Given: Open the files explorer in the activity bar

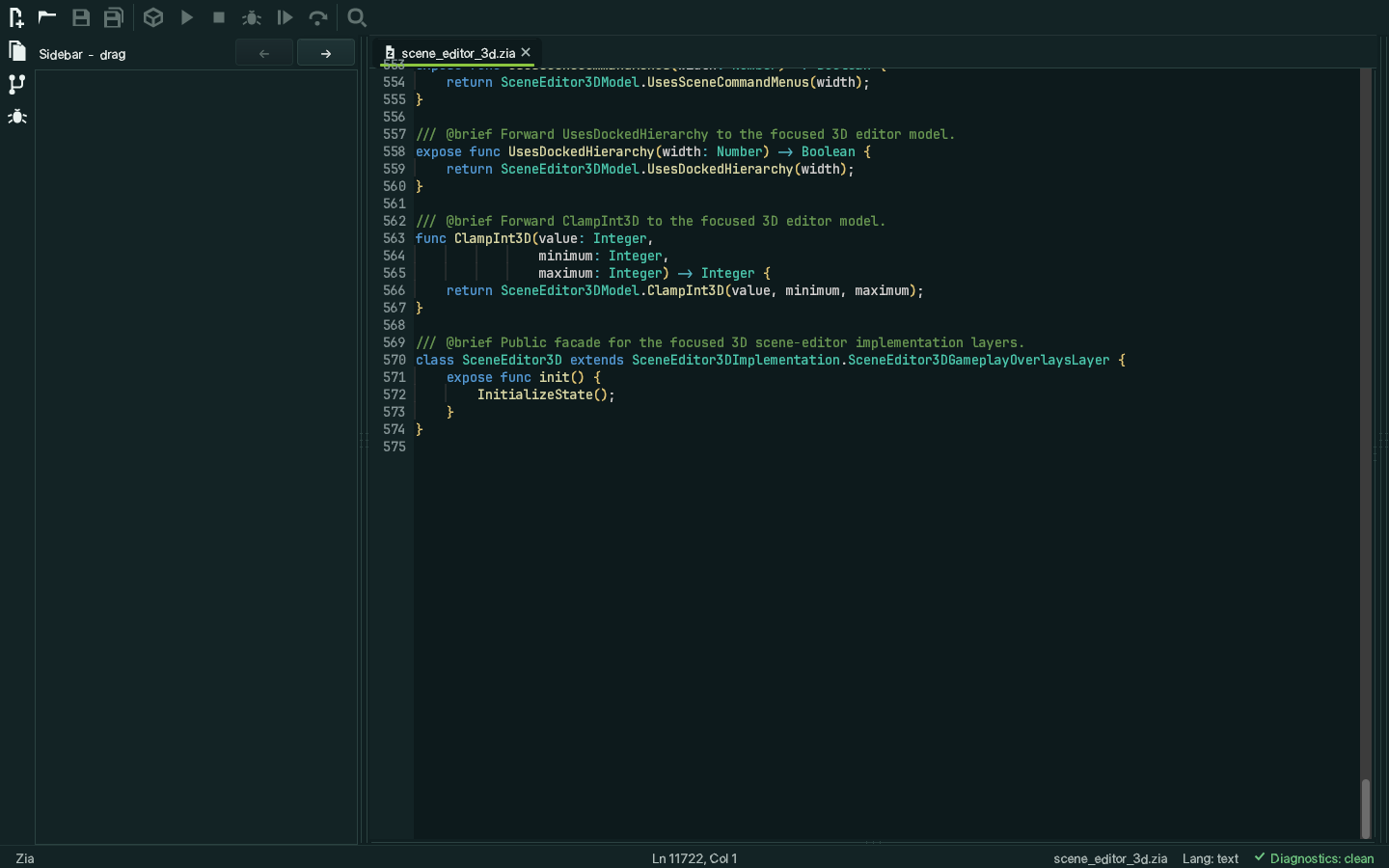Looking at the screenshot, I should (17, 51).
